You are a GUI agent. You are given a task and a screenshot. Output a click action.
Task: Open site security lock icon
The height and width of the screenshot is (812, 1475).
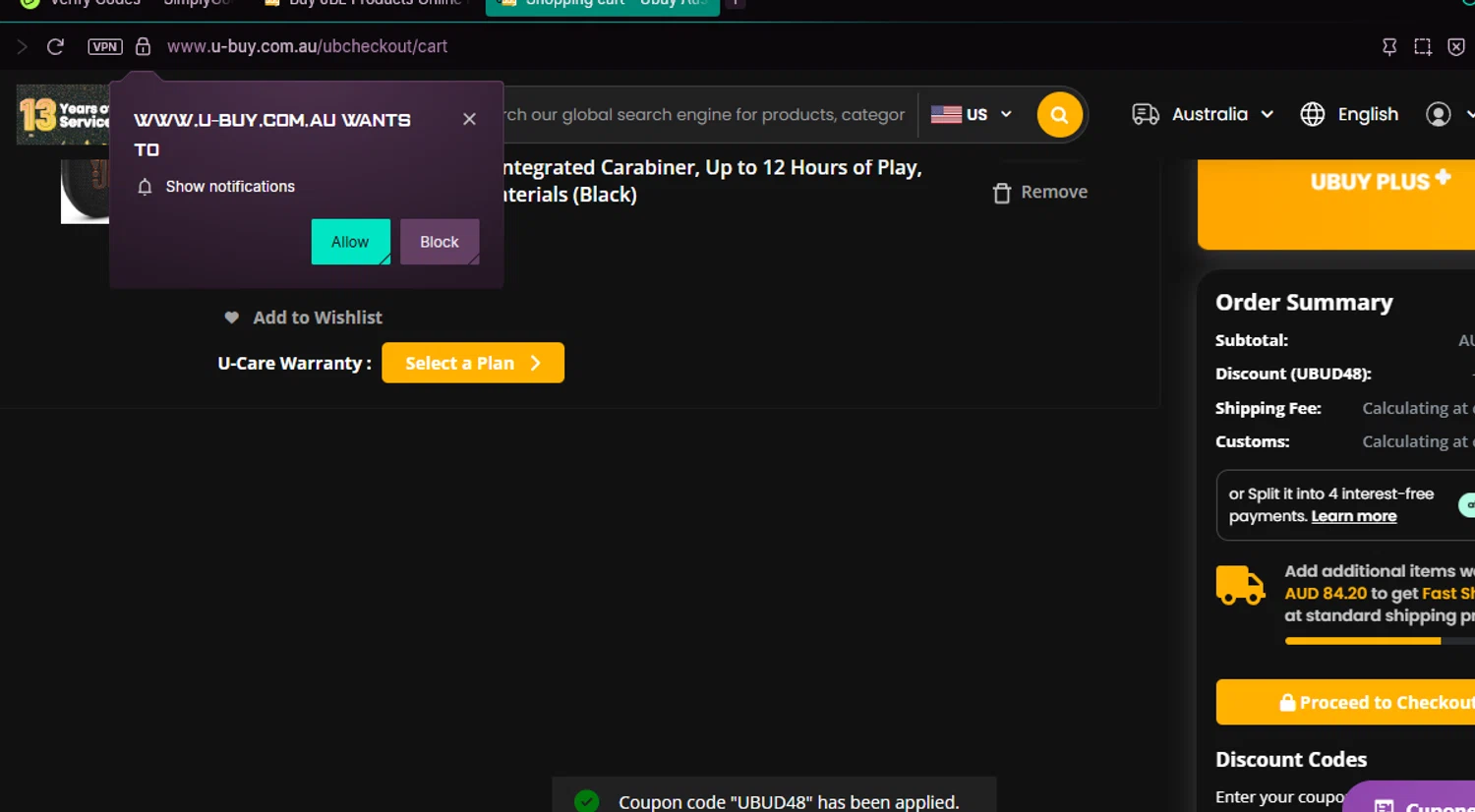143,46
